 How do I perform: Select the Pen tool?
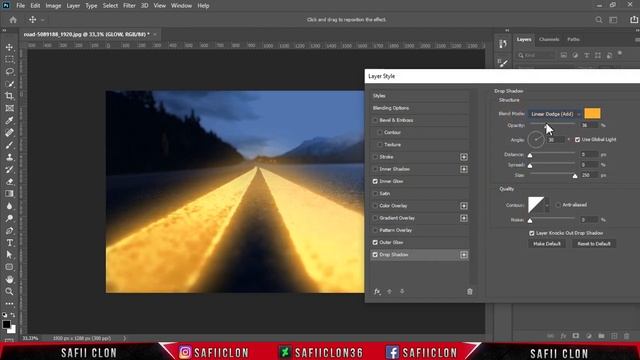9,231
